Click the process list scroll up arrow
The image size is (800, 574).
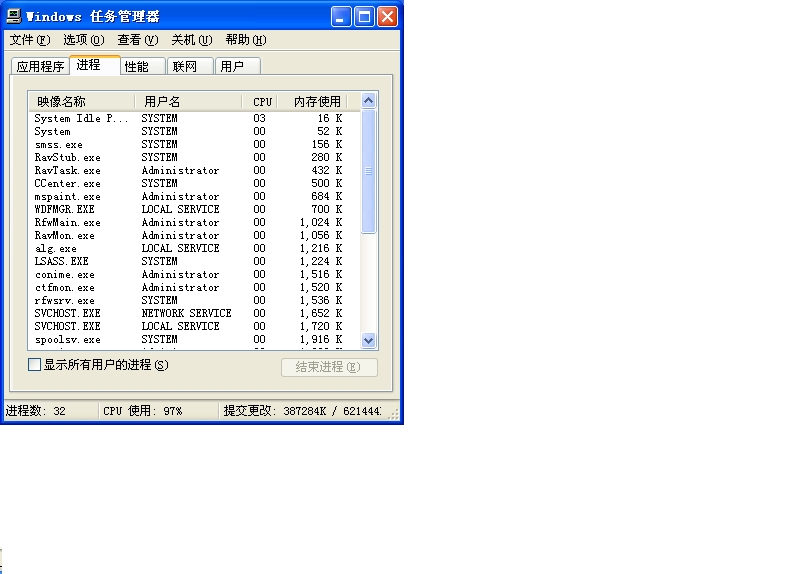368,101
